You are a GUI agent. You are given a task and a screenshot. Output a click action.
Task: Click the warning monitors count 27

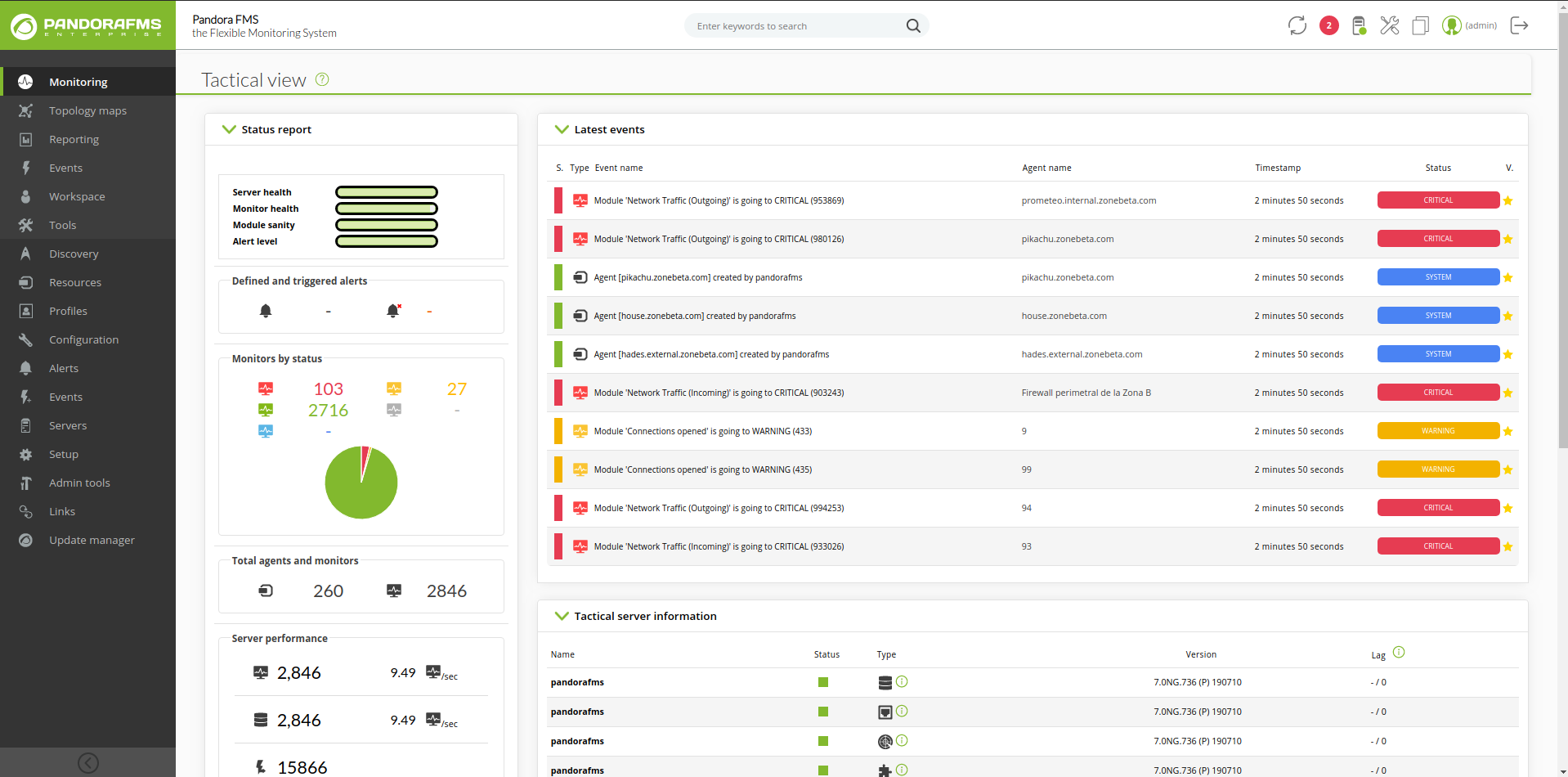point(457,388)
